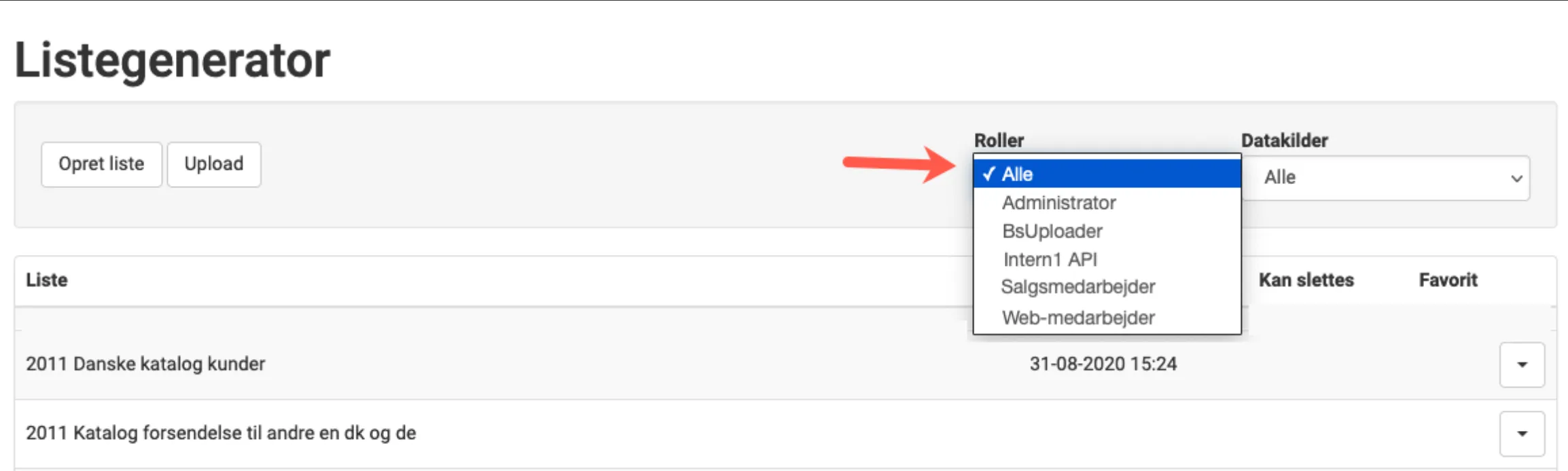
Task: Pick BsUploader from the roles list
Action: point(1052,231)
